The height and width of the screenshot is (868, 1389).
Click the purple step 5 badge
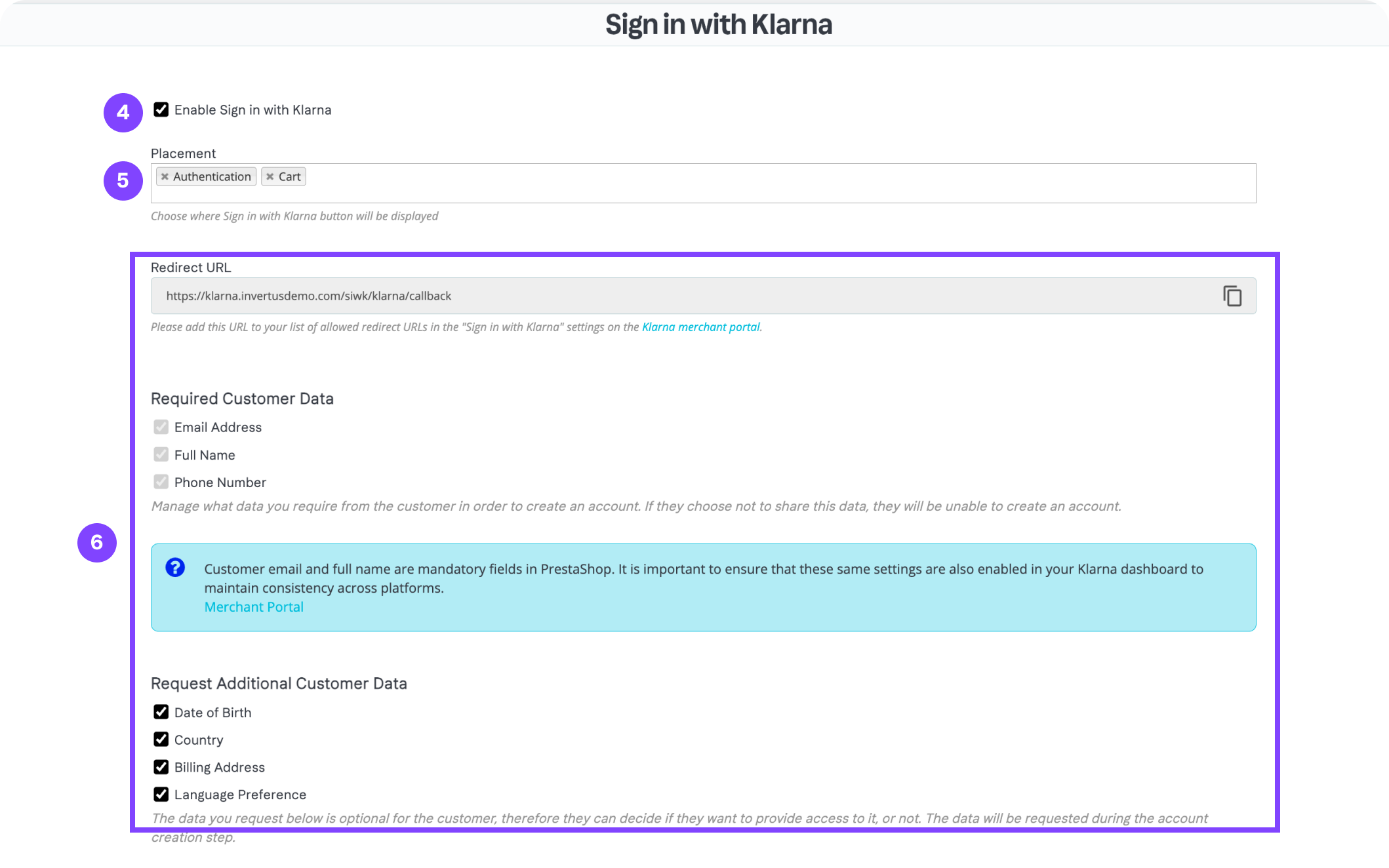click(123, 181)
